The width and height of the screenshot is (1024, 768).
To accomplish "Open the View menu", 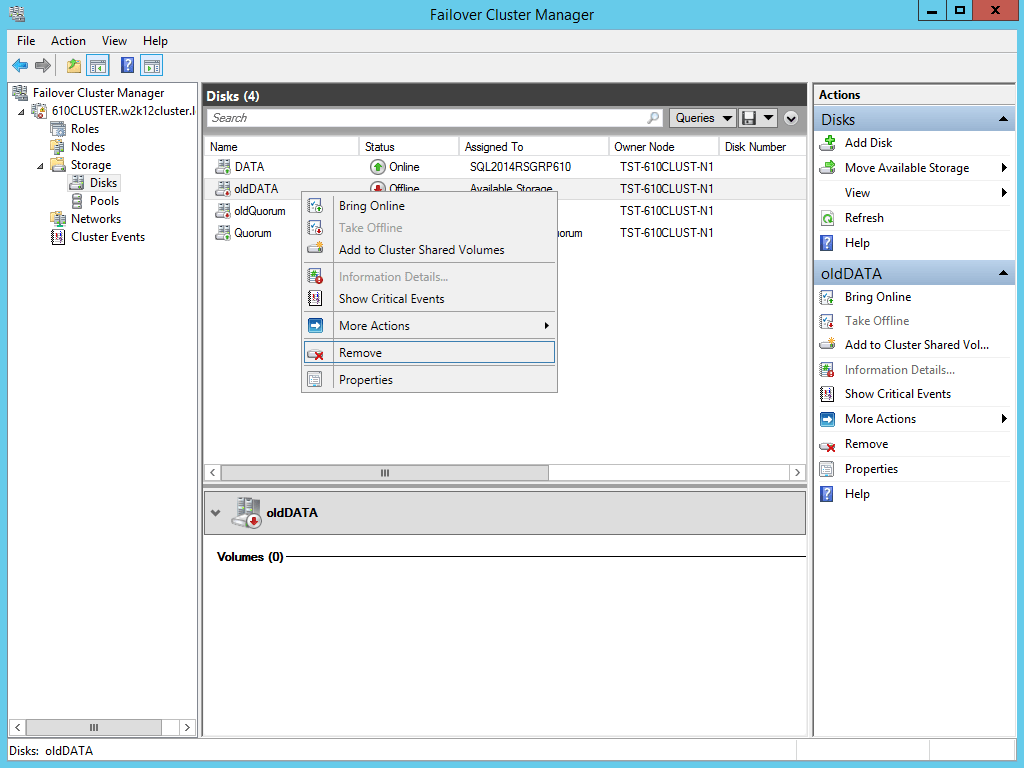I will tap(113, 41).
